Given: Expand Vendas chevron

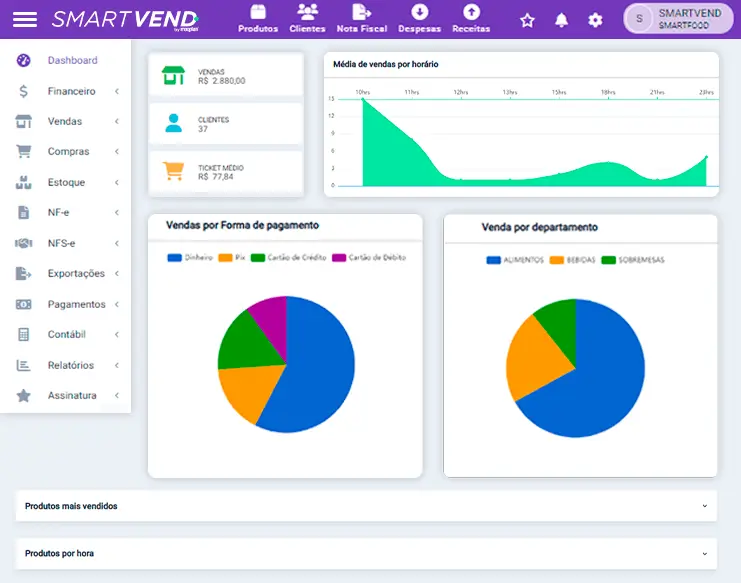Looking at the screenshot, I should (117, 121).
